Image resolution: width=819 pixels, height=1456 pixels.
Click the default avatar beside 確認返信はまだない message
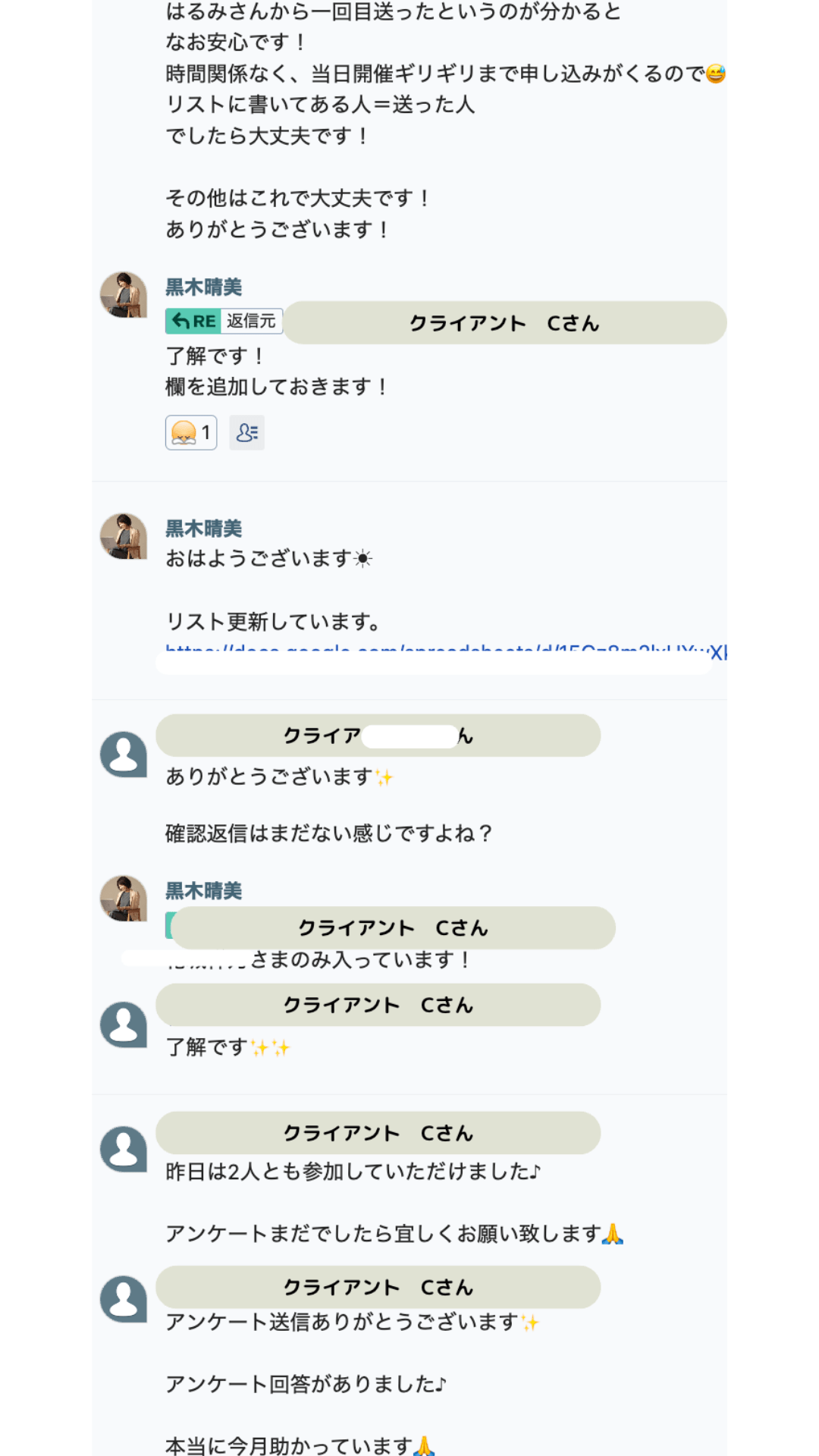point(124,755)
